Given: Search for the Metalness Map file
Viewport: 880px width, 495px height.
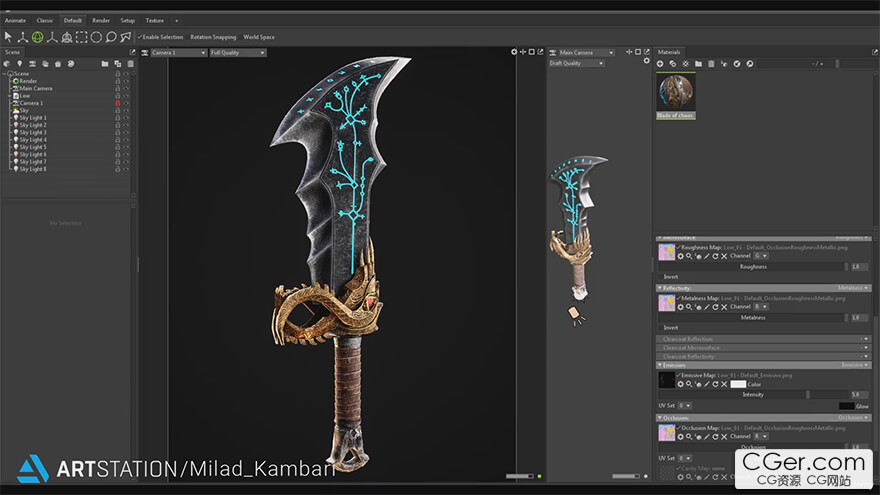Looking at the screenshot, I should [689, 308].
